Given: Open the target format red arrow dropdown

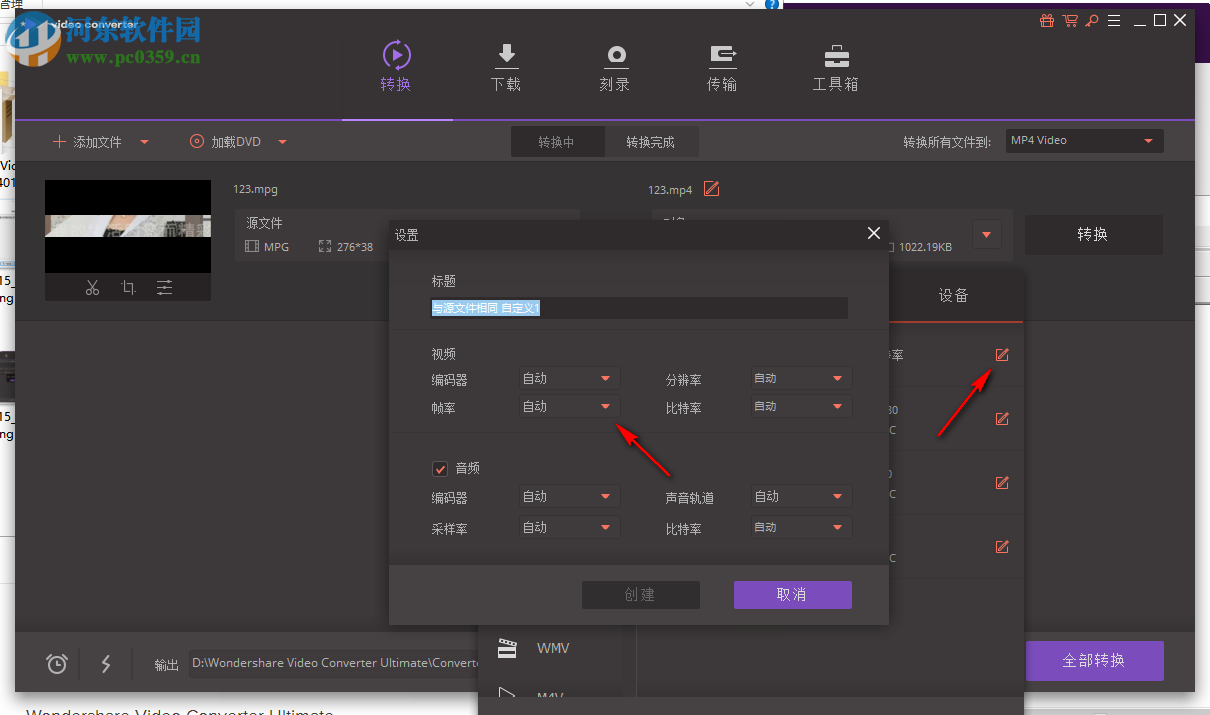Looking at the screenshot, I should (x=987, y=235).
